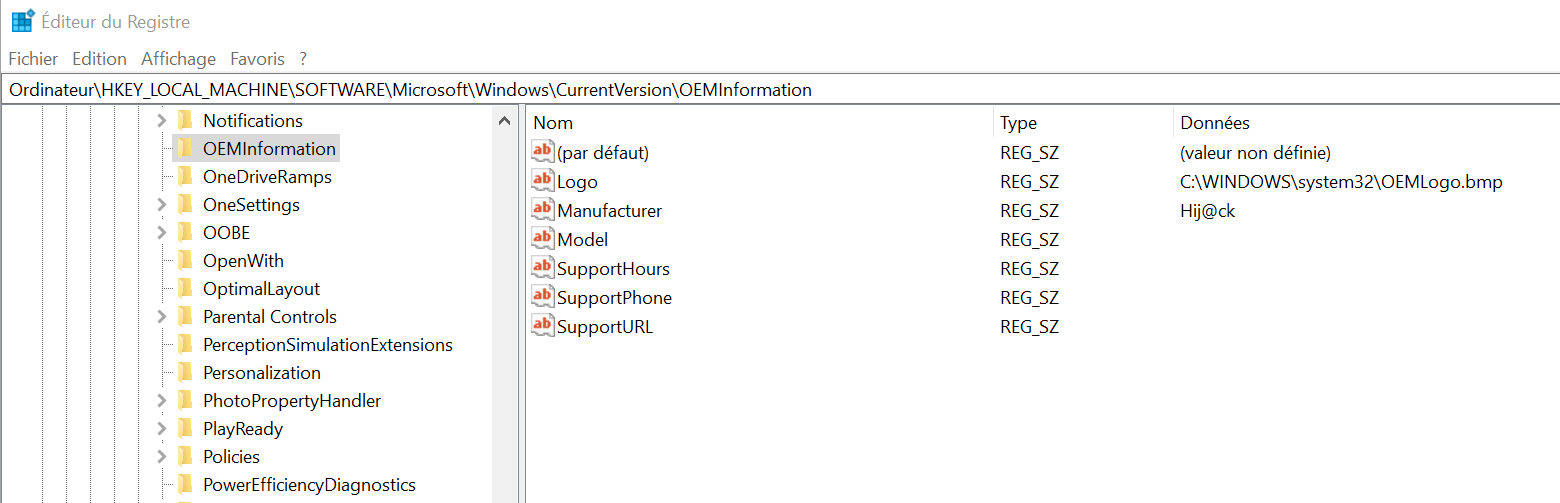The image size is (1560, 503).
Task: Click the Registry Editor app icon in title bar
Action: coord(23,21)
